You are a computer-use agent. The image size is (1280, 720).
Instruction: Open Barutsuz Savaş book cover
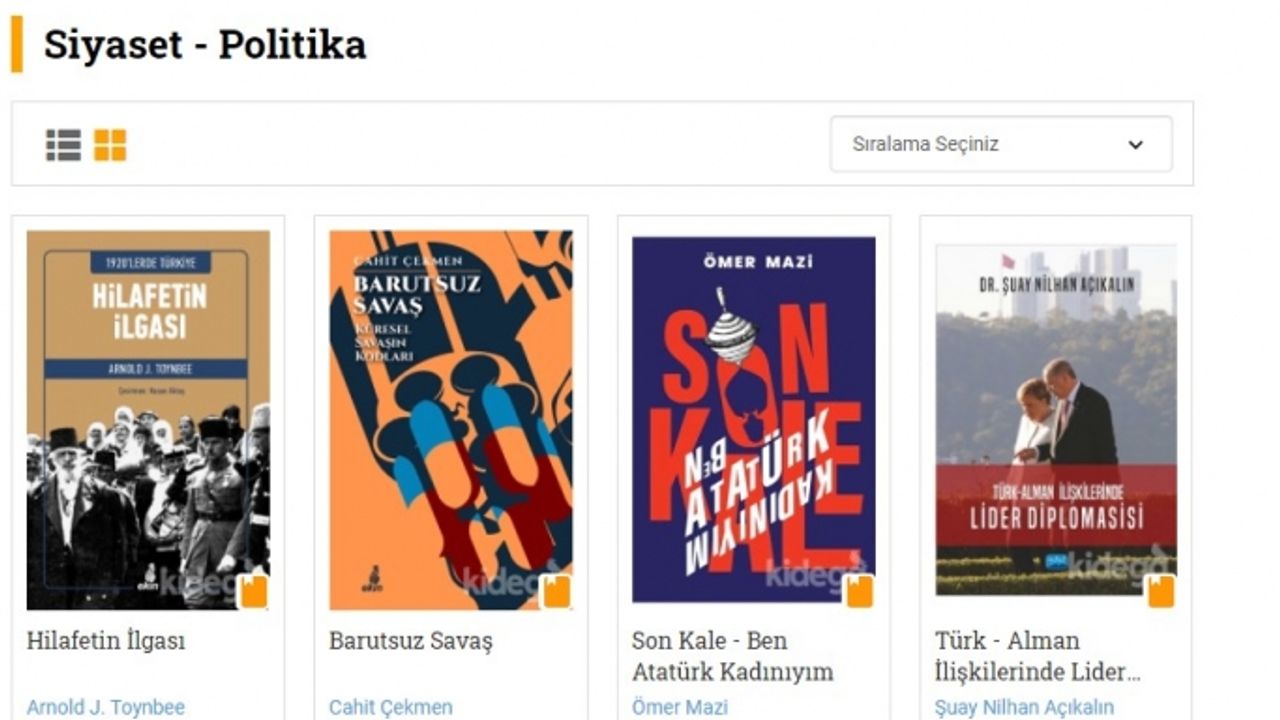(451, 420)
